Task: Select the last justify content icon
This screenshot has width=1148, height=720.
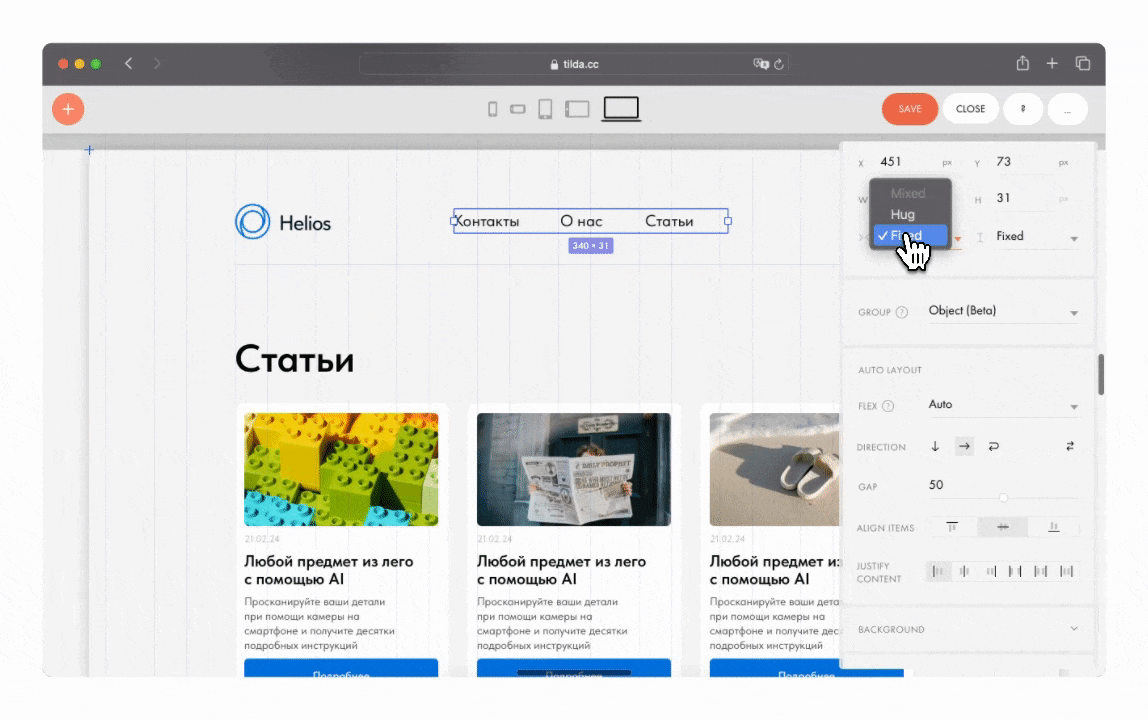Action: click(1067, 571)
